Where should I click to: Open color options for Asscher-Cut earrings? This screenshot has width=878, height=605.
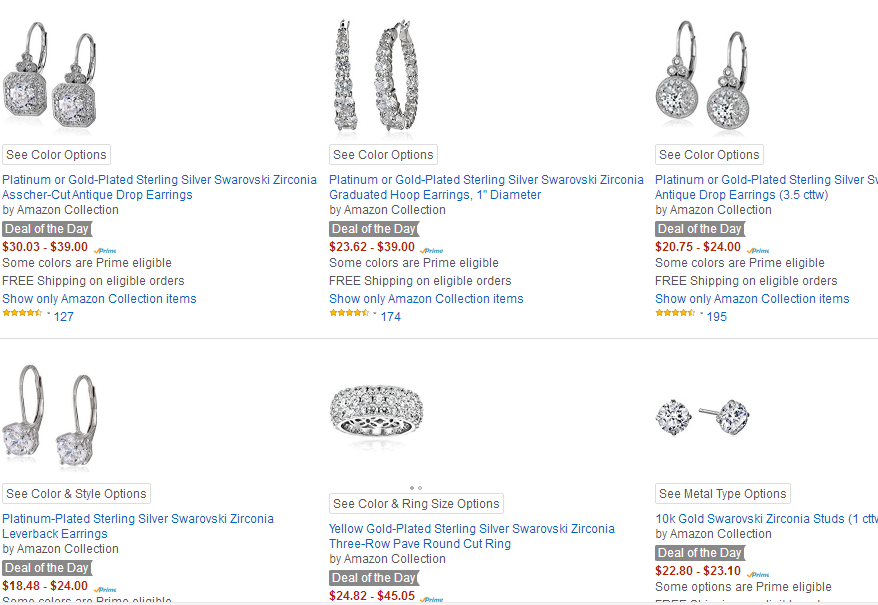tap(56, 155)
